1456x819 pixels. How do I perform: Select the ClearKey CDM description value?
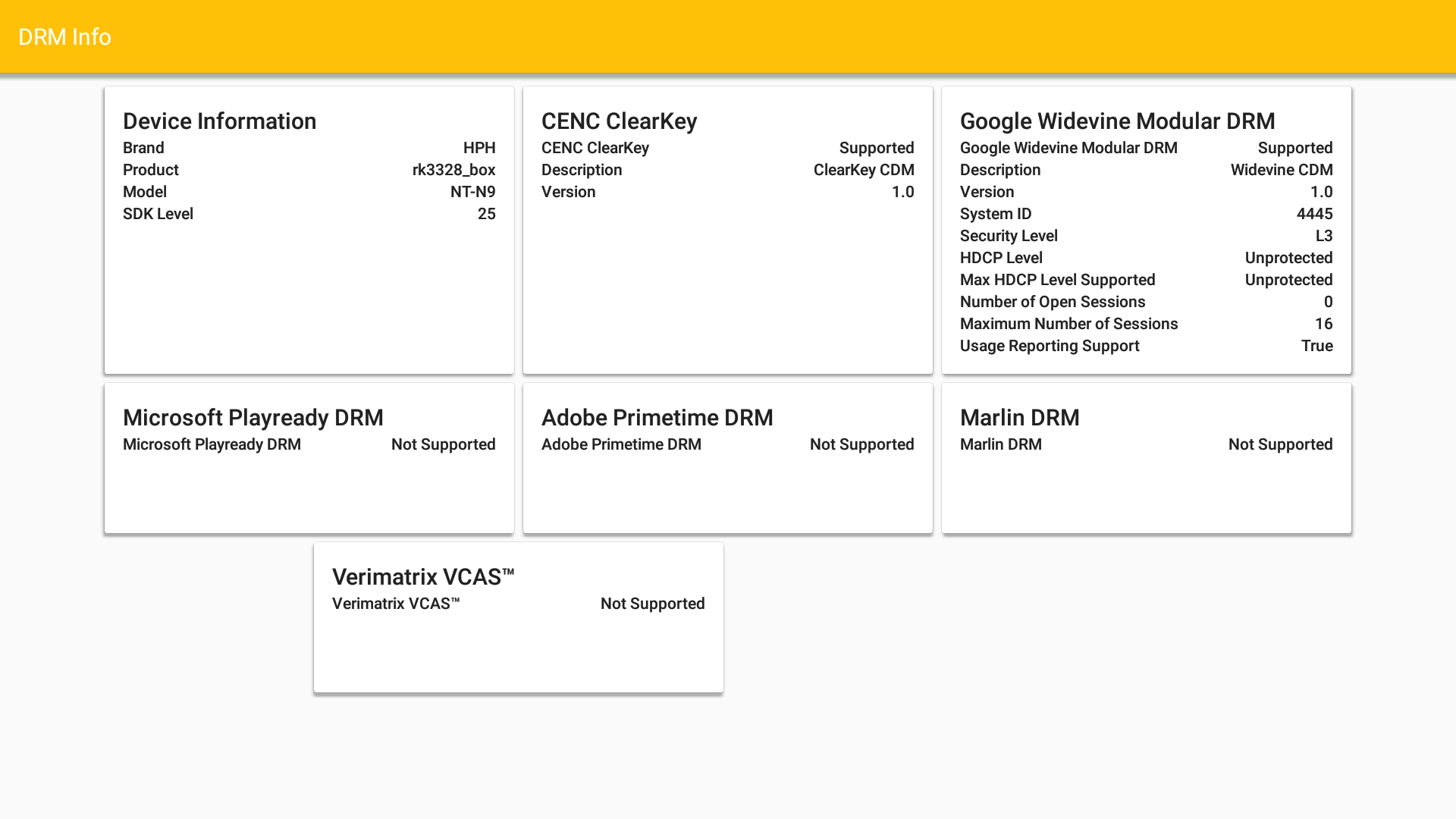pos(864,170)
